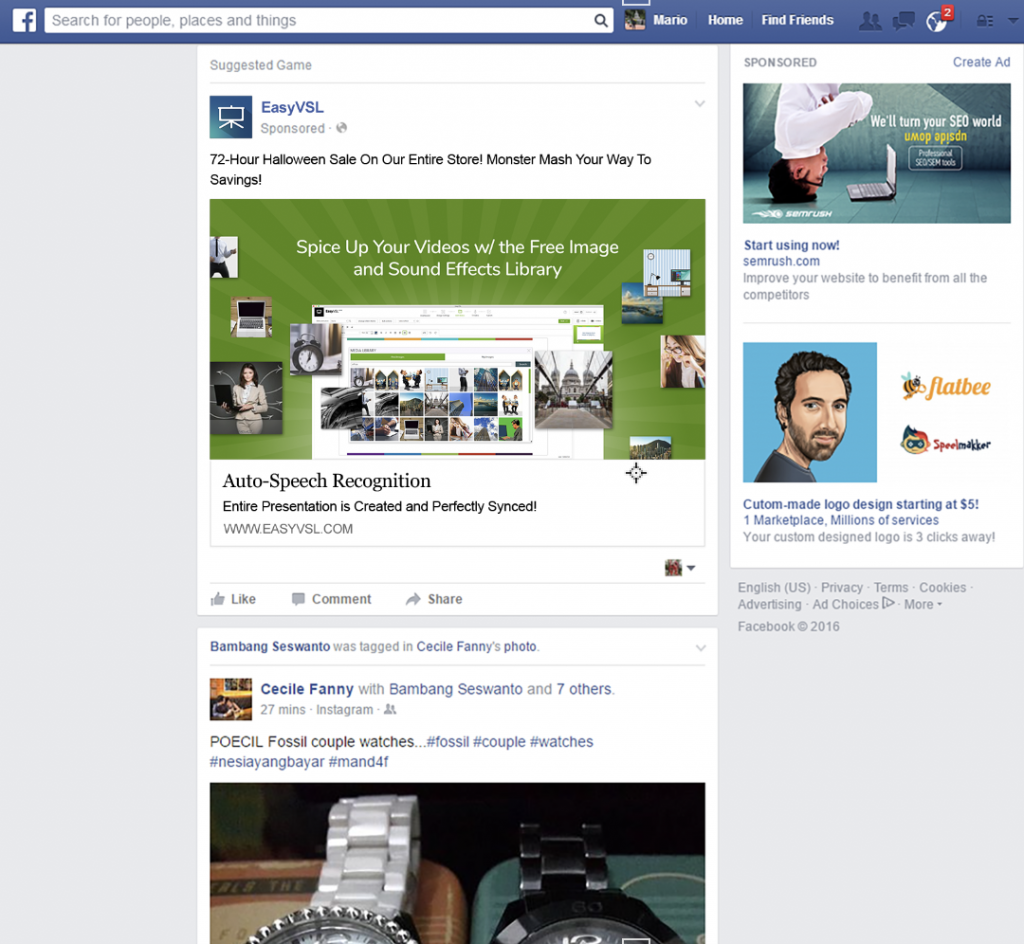Open the Terms footer link
1024x944 pixels.
point(891,588)
